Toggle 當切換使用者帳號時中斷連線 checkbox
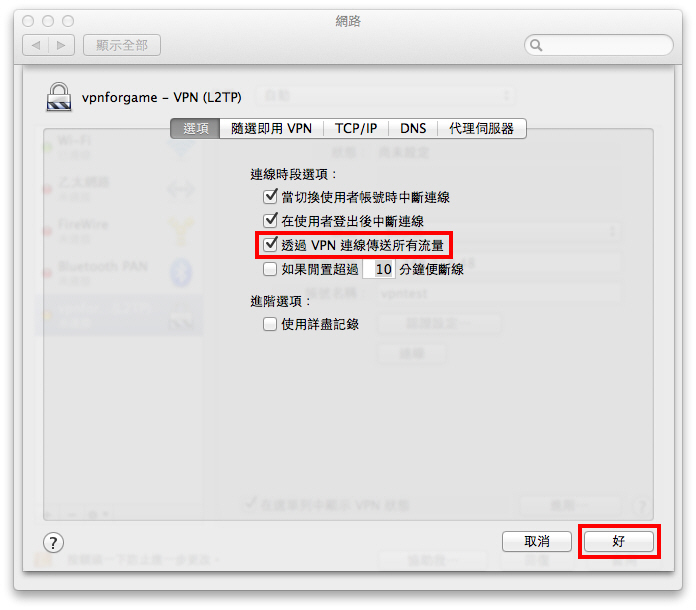 click(x=270, y=196)
